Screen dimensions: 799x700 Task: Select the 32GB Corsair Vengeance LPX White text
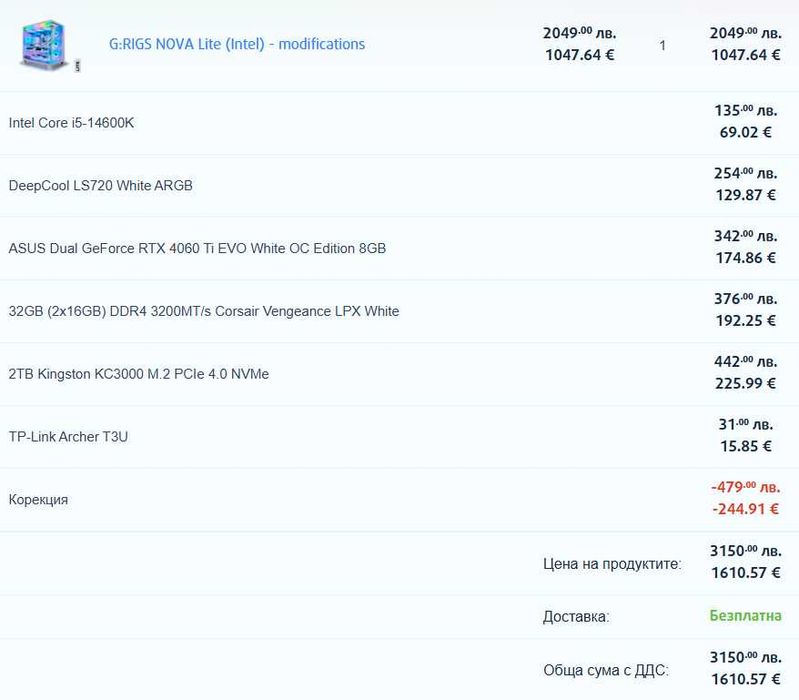pos(204,311)
